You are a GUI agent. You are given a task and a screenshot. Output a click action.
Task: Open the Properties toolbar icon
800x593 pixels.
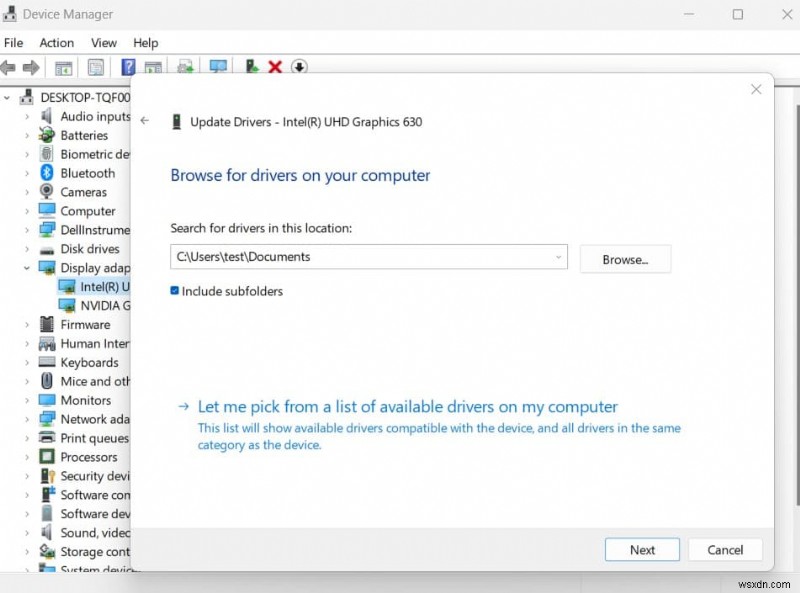(x=95, y=67)
